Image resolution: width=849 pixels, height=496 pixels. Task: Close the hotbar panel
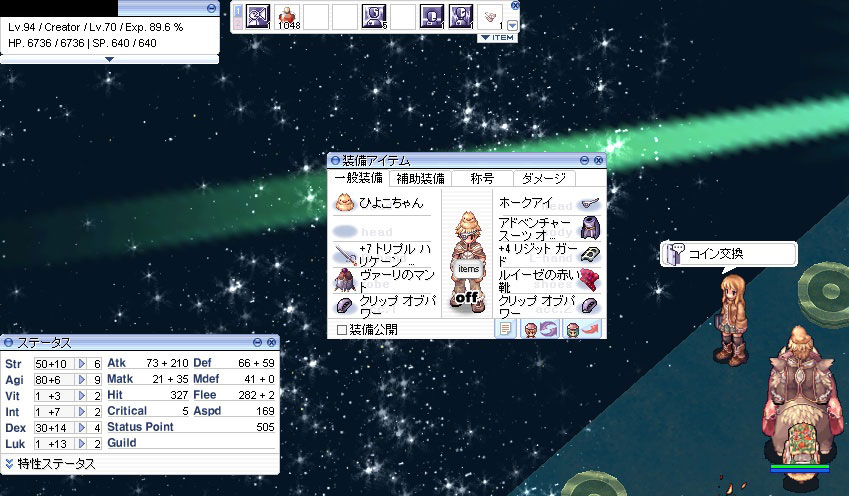515,5
